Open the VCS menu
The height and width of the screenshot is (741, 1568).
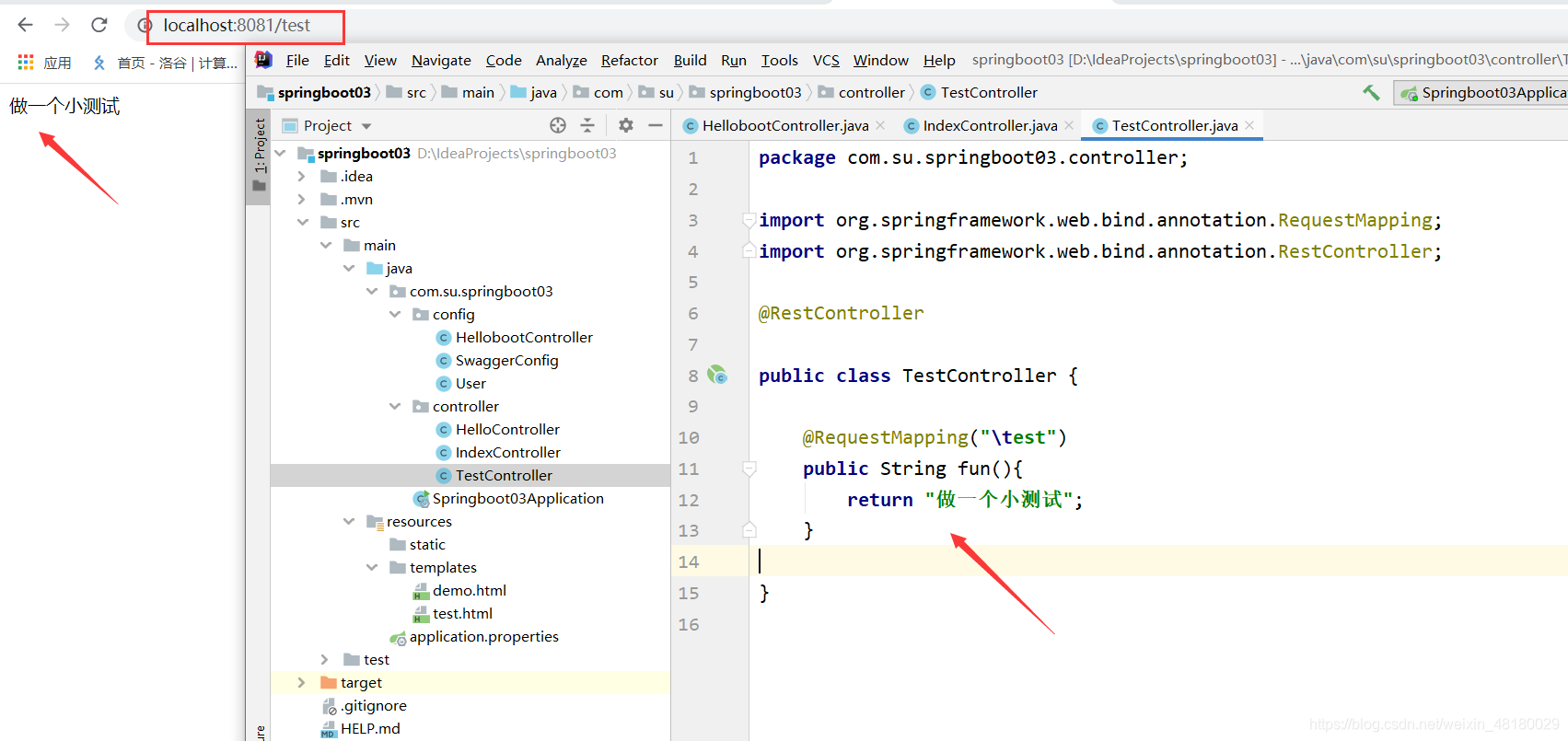[x=826, y=60]
